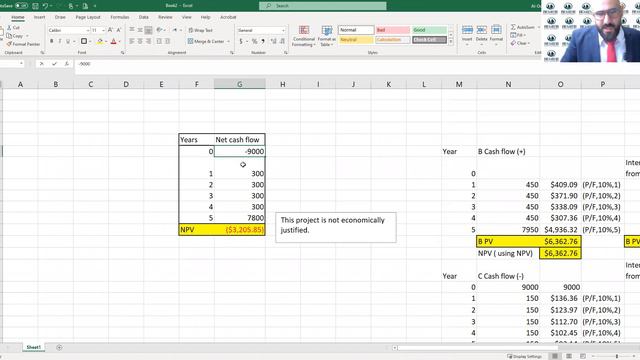Click the Copy button
The height and width of the screenshot is (360, 640).
pos(15,36)
